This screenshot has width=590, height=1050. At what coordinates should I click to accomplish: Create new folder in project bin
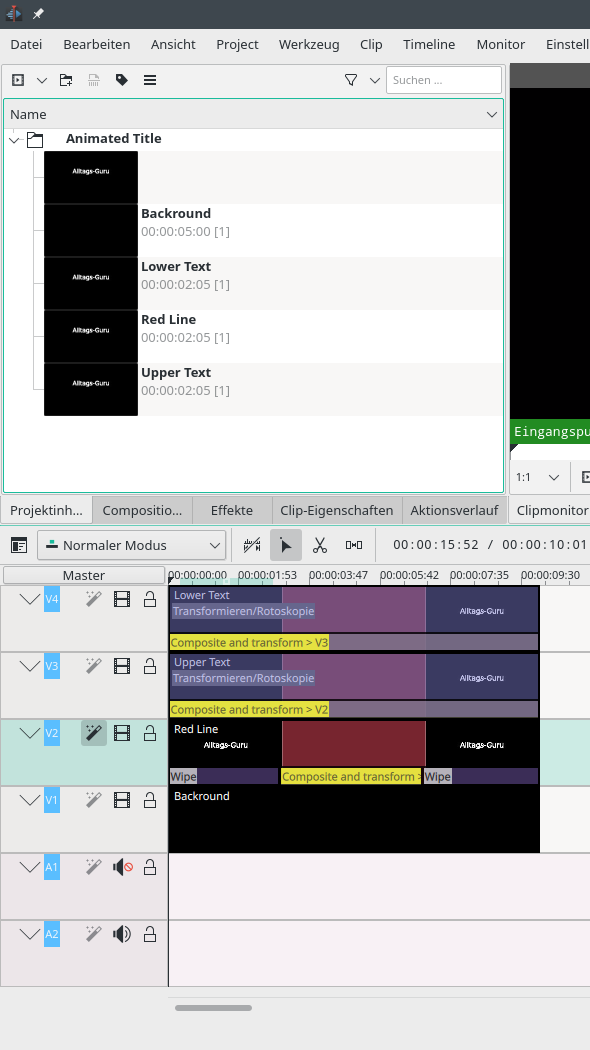pyautogui.click(x=66, y=80)
